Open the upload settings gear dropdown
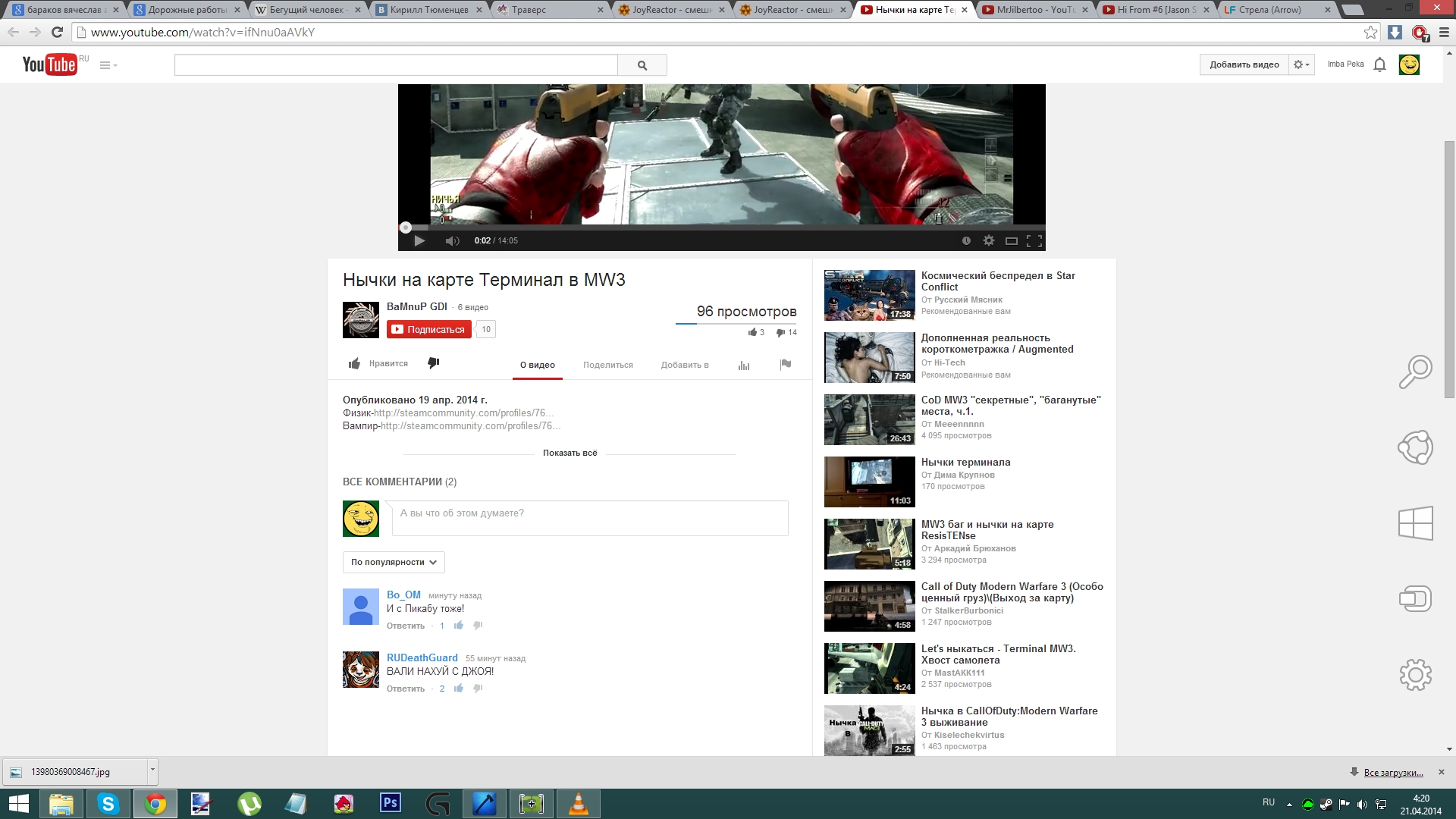Viewport: 1456px width, 819px height. click(1301, 64)
